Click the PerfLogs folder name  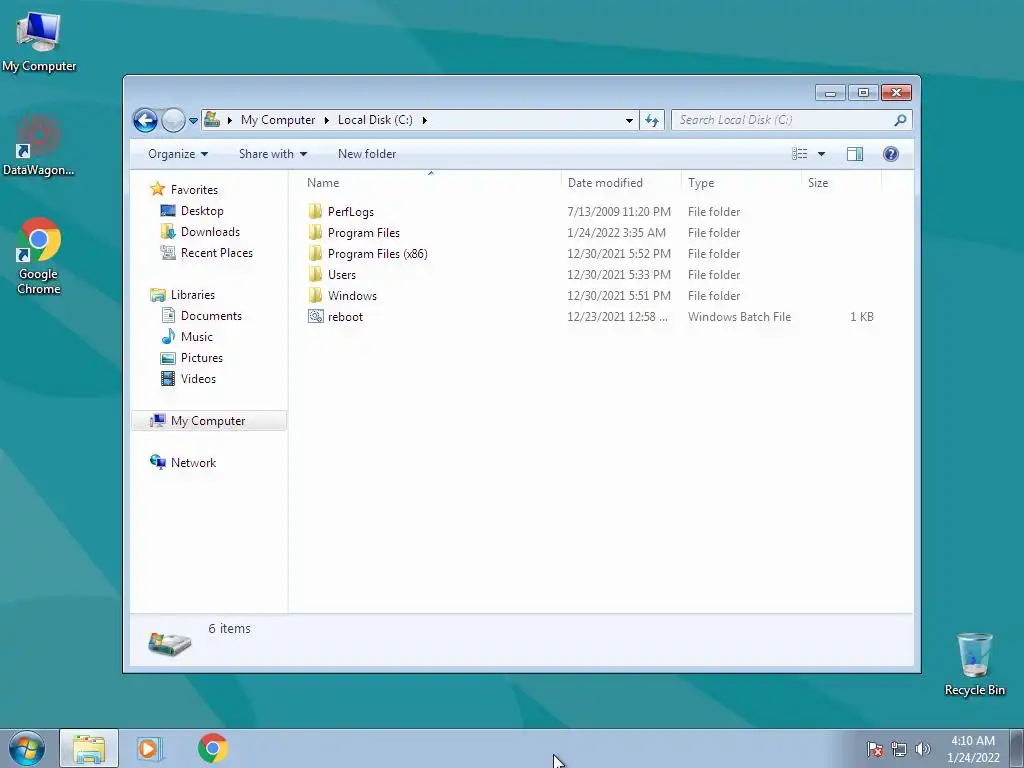point(351,212)
